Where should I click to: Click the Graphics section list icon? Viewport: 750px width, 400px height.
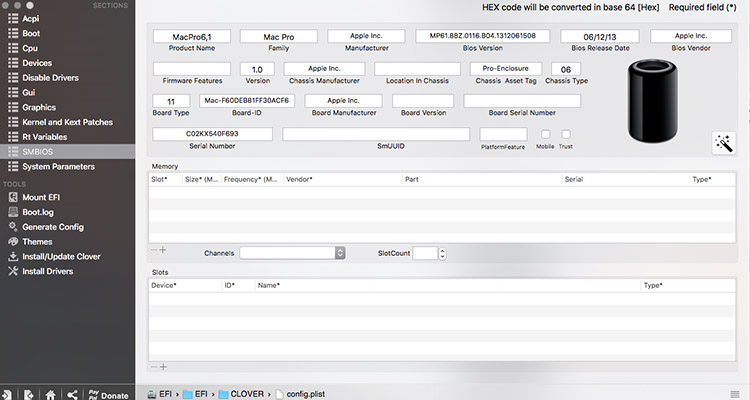coord(13,107)
